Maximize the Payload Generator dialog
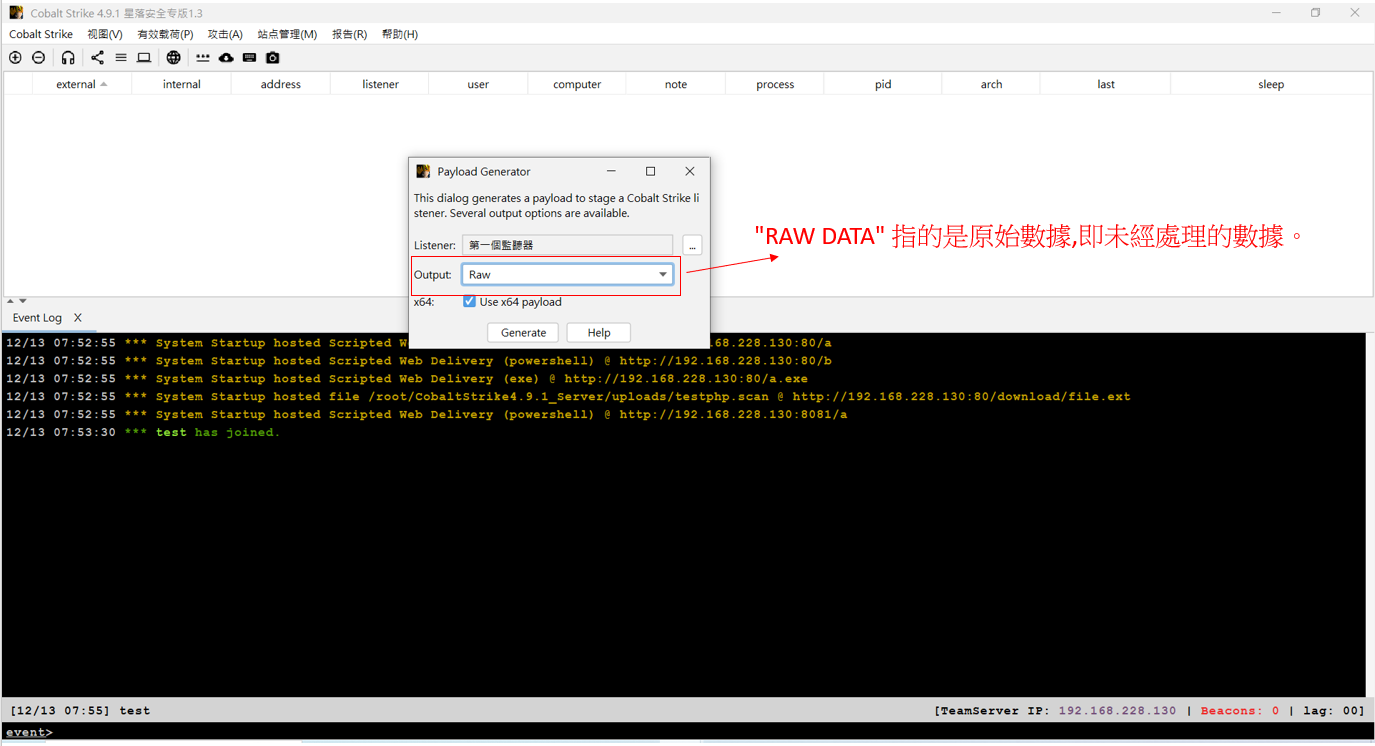This screenshot has height=746, width=1375. (x=650, y=171)
